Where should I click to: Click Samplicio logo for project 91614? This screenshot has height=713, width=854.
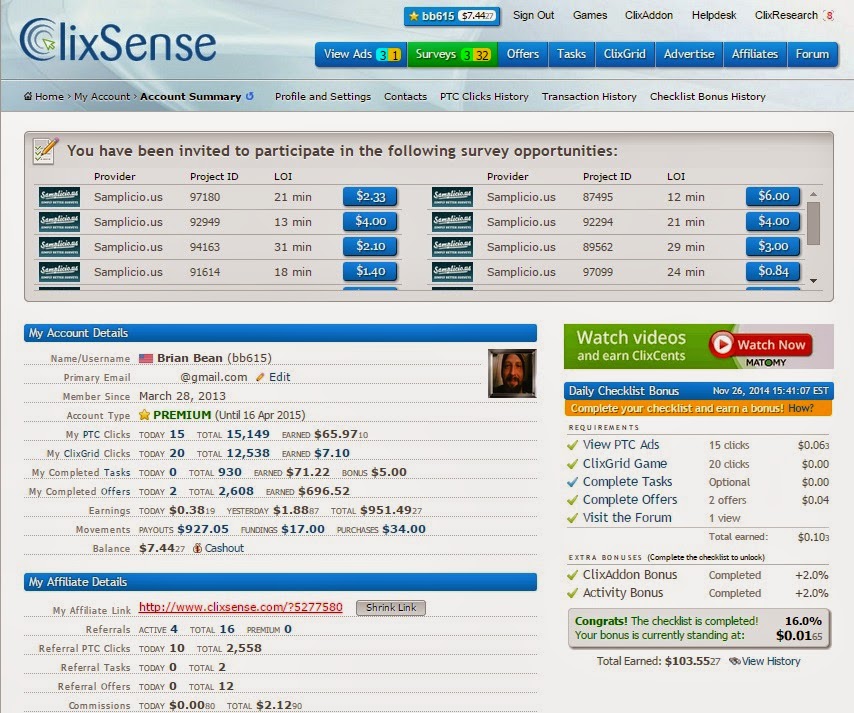tap(59, 272)
